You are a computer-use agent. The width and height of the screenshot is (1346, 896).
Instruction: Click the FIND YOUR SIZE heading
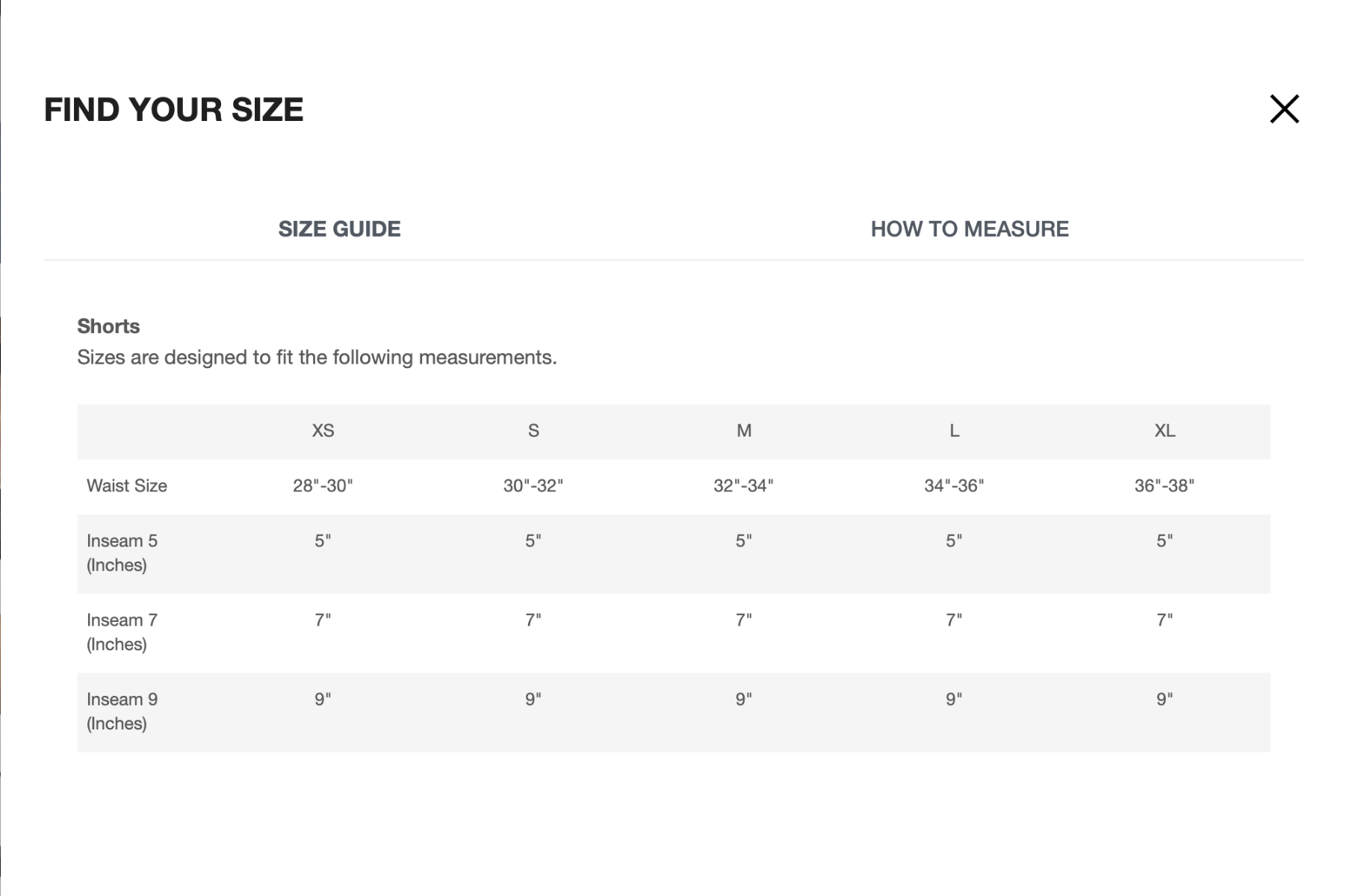(x=173, y=110)
